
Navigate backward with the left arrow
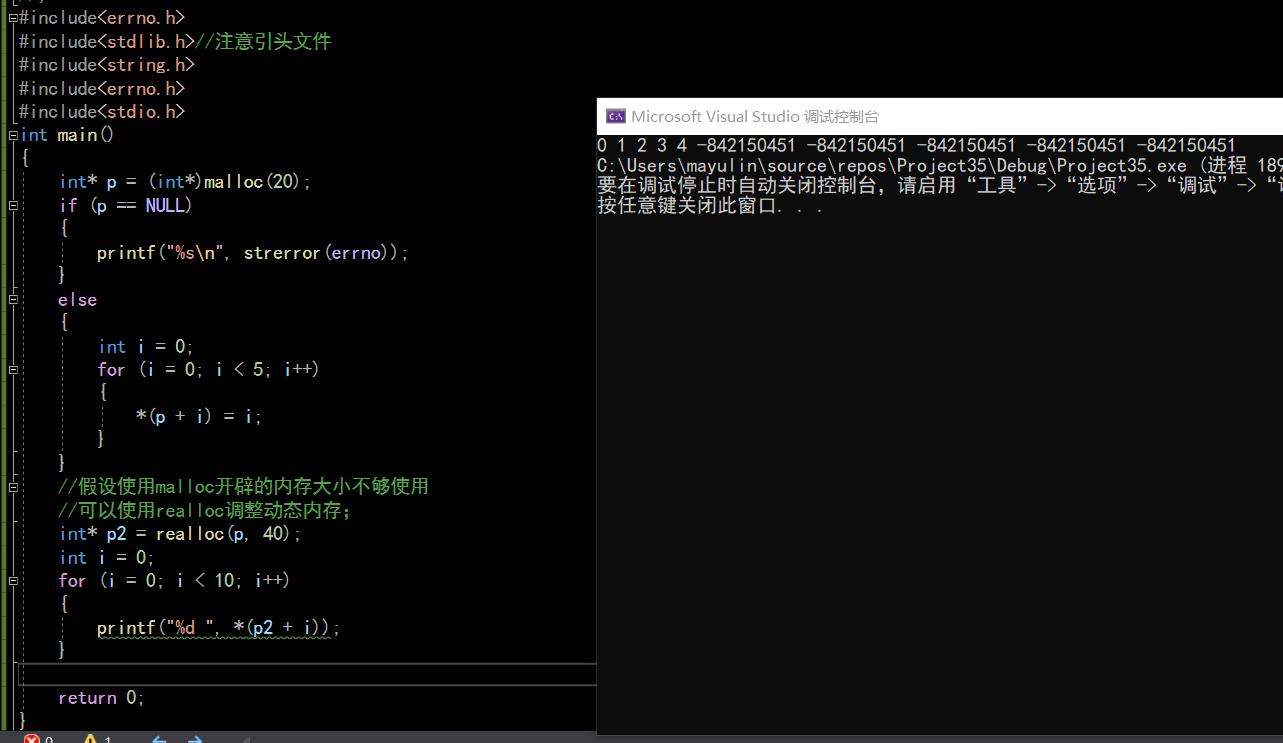pyautogui.click(x=158, y=739)
